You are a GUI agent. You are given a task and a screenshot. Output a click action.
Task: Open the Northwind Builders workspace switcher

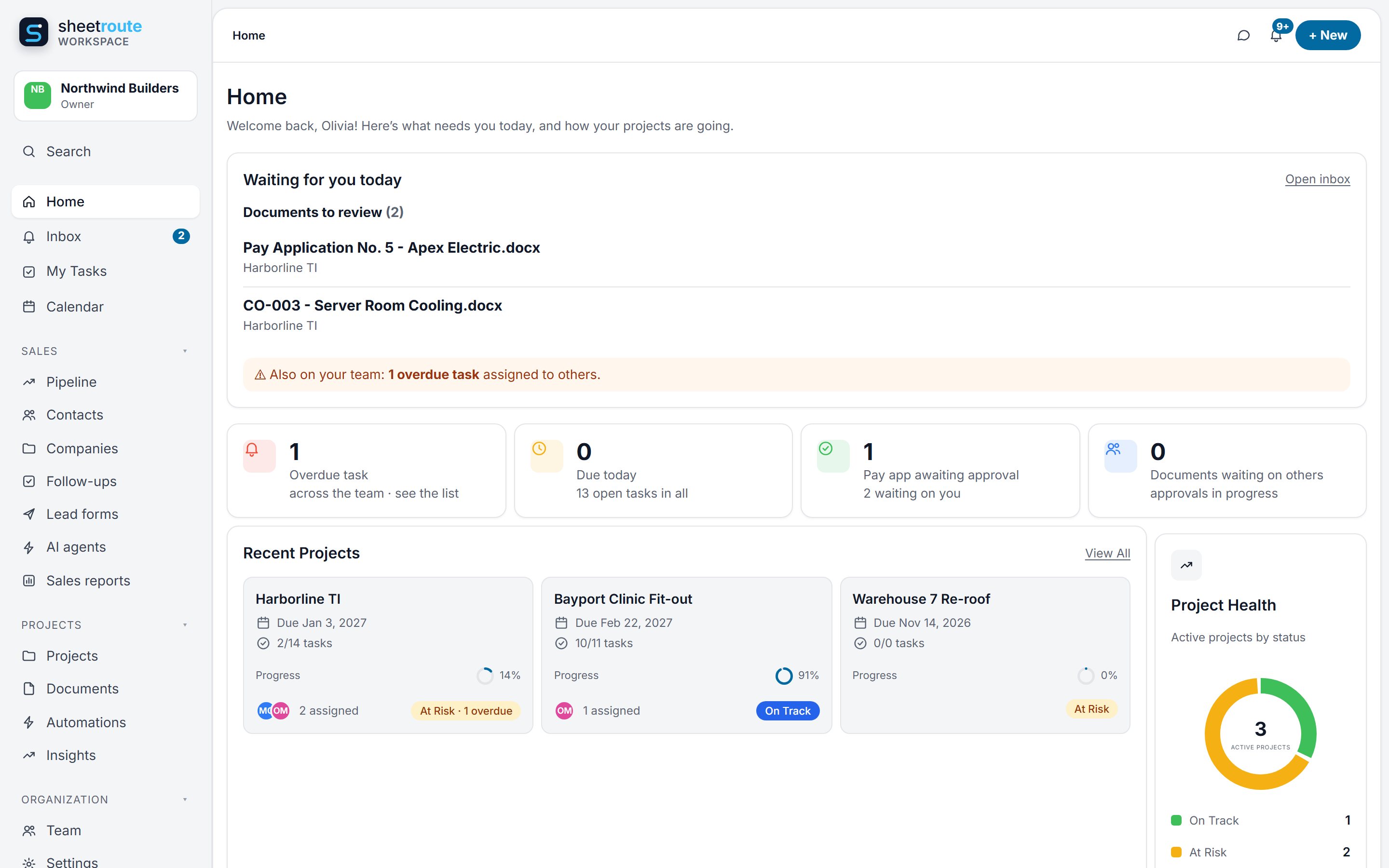coord(106,96)
